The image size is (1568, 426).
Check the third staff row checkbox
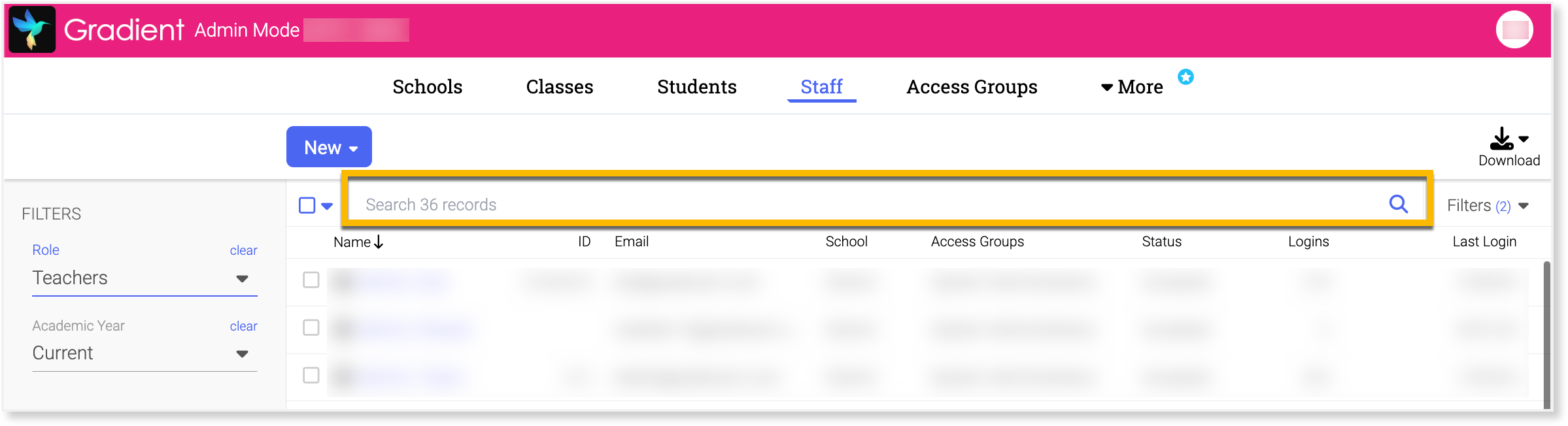(x=311, y=375)
